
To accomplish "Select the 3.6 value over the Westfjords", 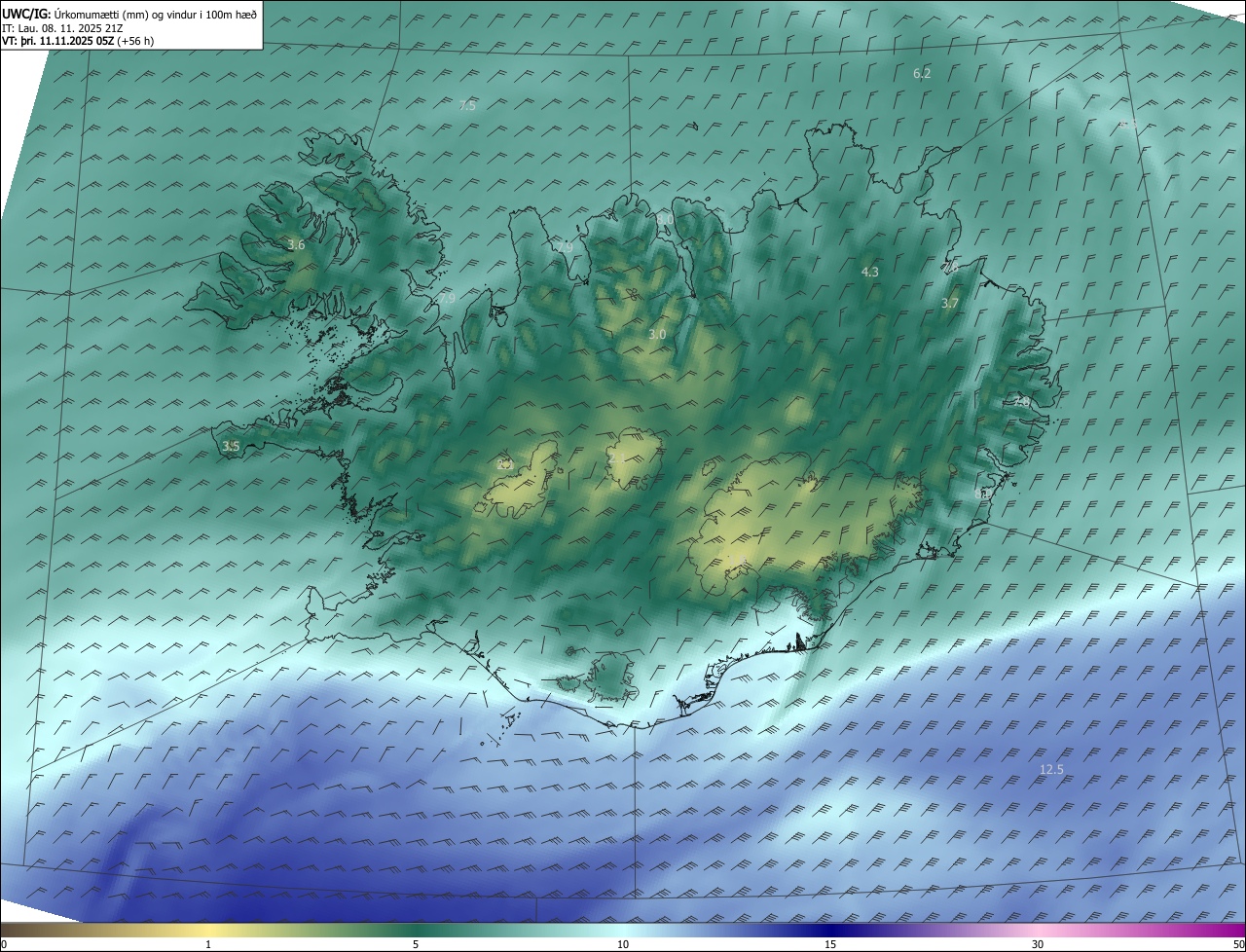I will tap(296, 245).
